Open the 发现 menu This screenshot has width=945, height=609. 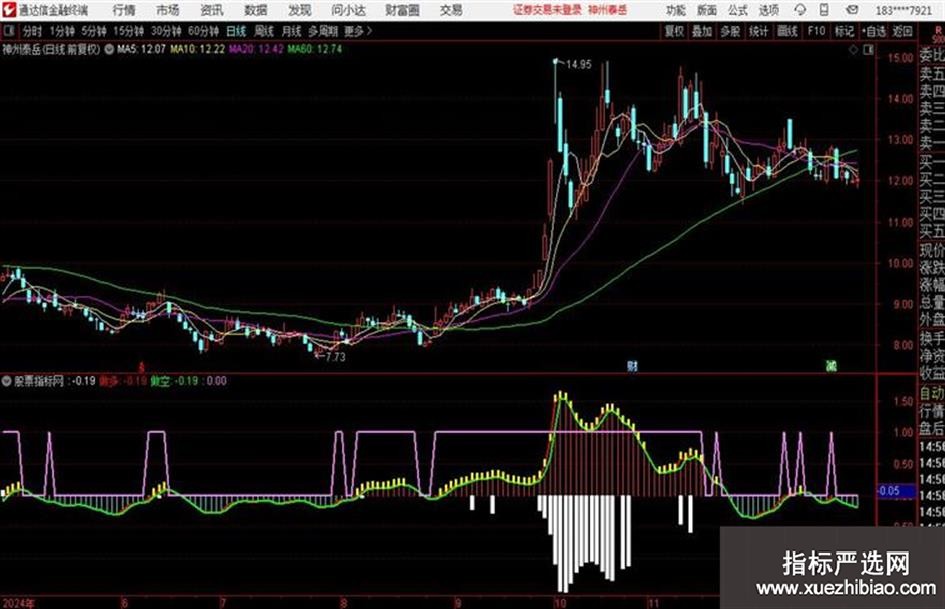tap(300, 10)
